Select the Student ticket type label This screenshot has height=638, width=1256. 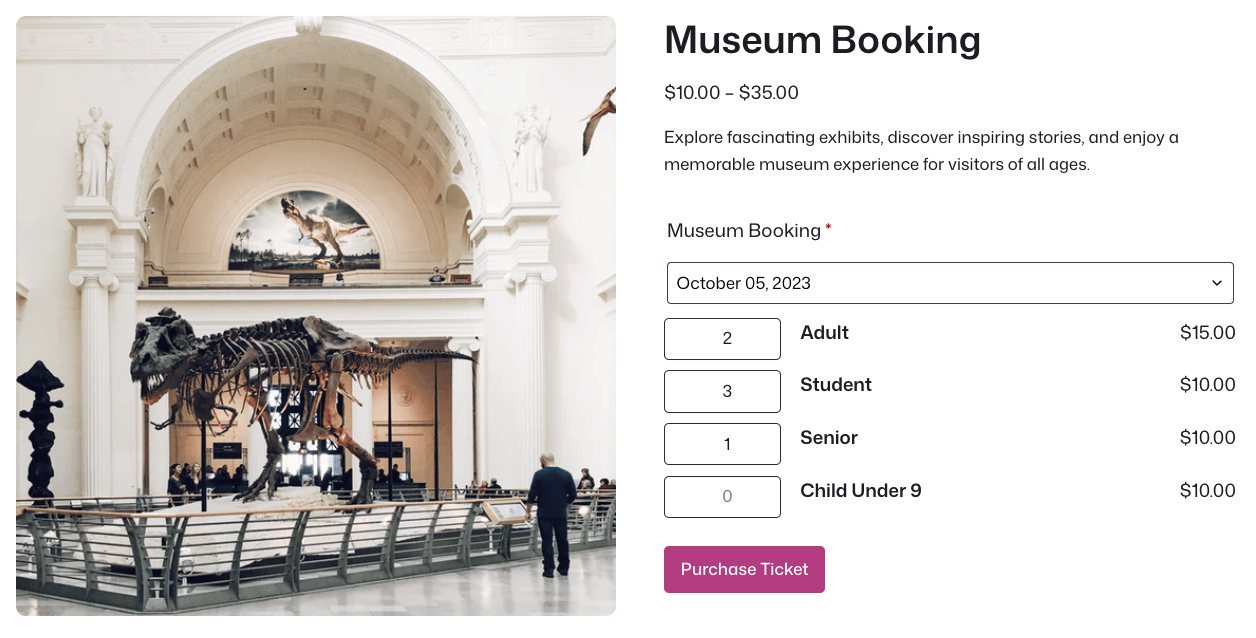tap(836, 385)
